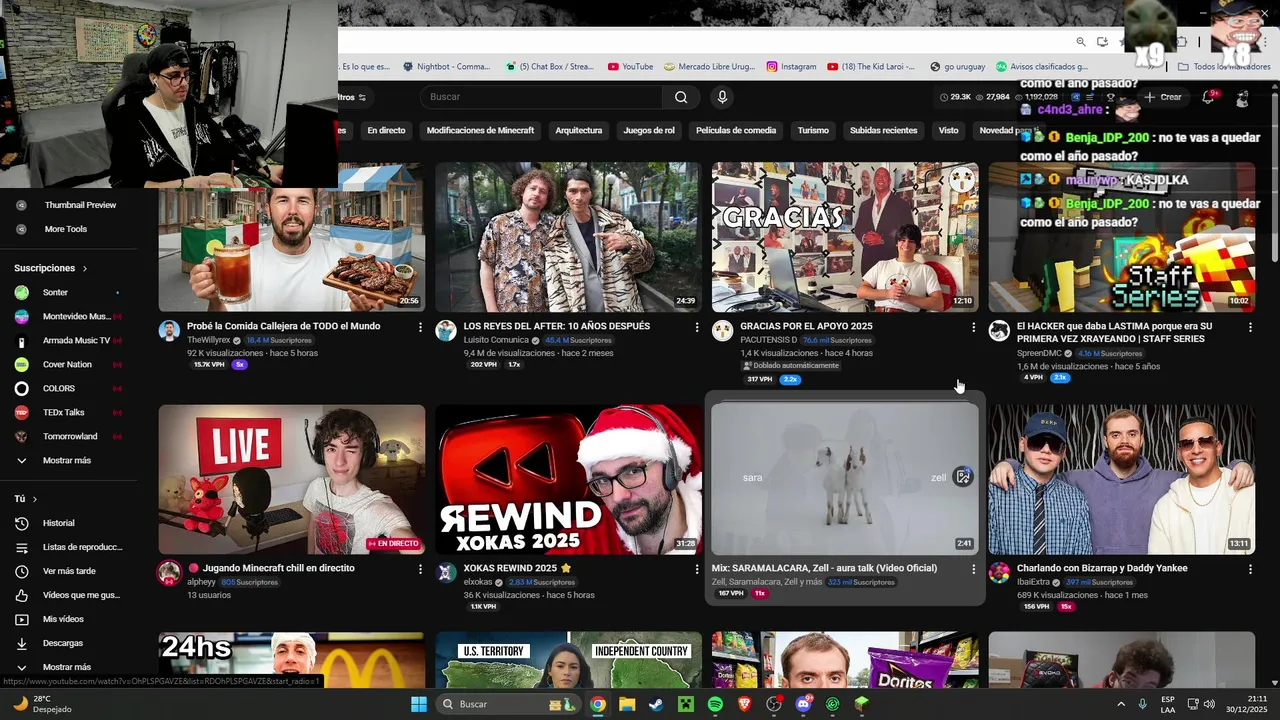Open the TEDx Talks subscription channel

point(63,412)
